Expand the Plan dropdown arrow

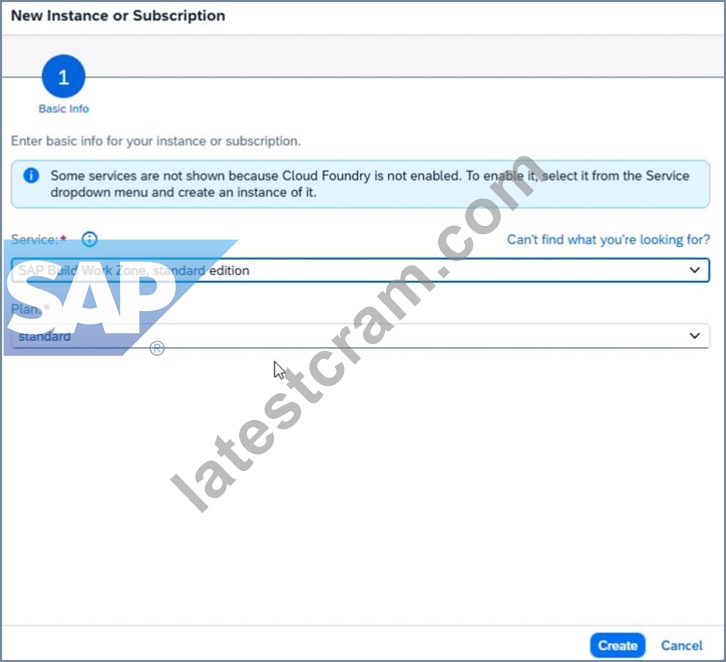pyautogui.click(x=695, y=336)
